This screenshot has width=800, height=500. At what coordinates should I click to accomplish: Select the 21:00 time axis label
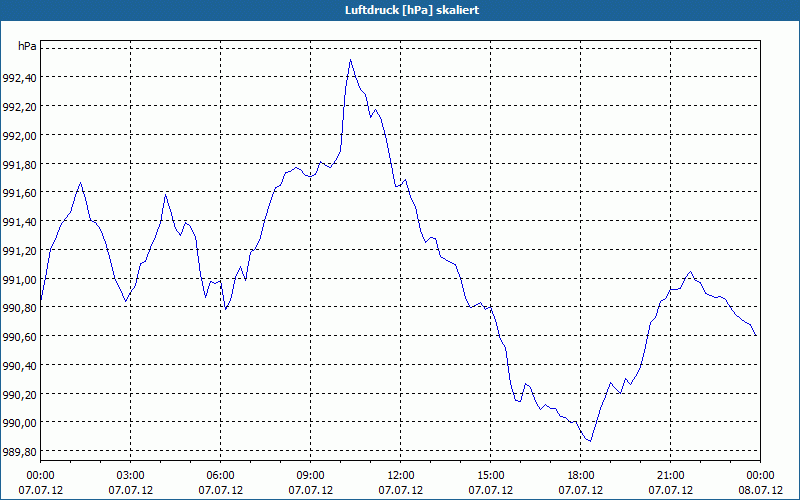670,476
